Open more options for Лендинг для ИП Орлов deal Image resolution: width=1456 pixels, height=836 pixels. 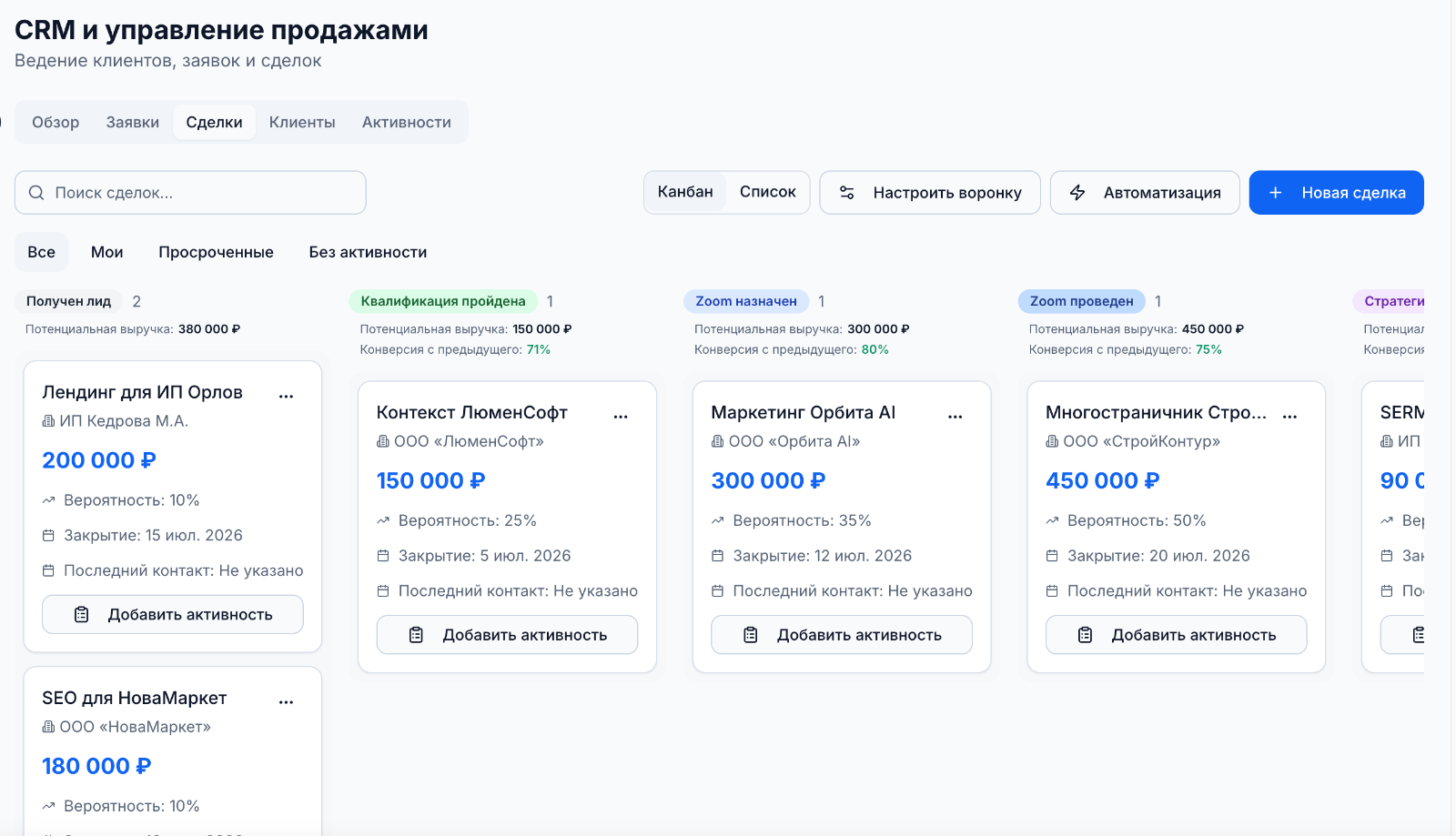click(286, 396)
